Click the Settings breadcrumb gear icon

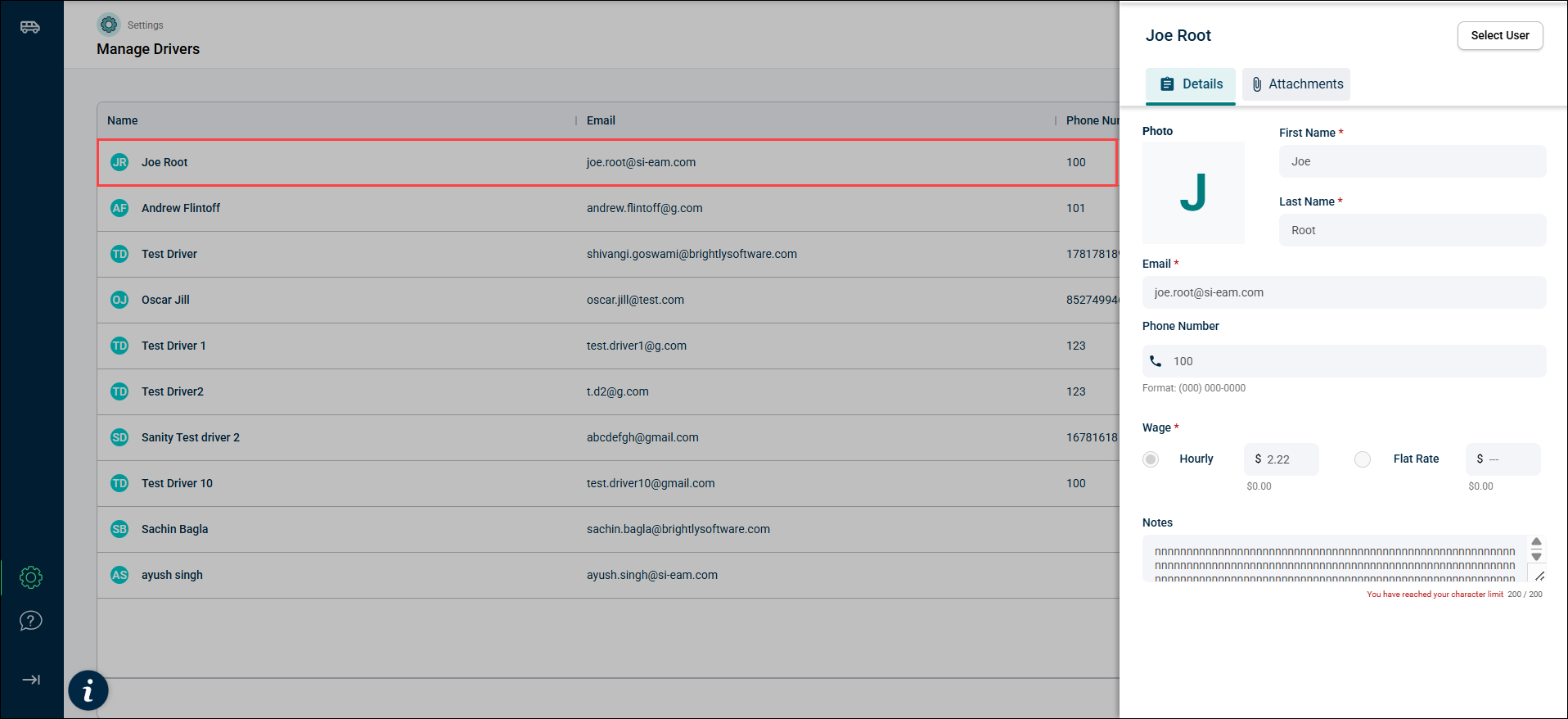(109, 25)
